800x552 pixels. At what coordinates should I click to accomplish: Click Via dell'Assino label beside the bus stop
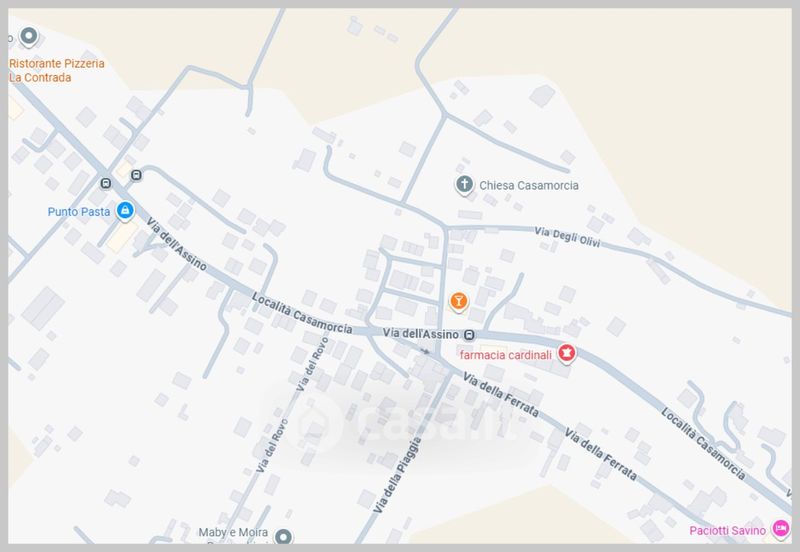pos(421,334)
